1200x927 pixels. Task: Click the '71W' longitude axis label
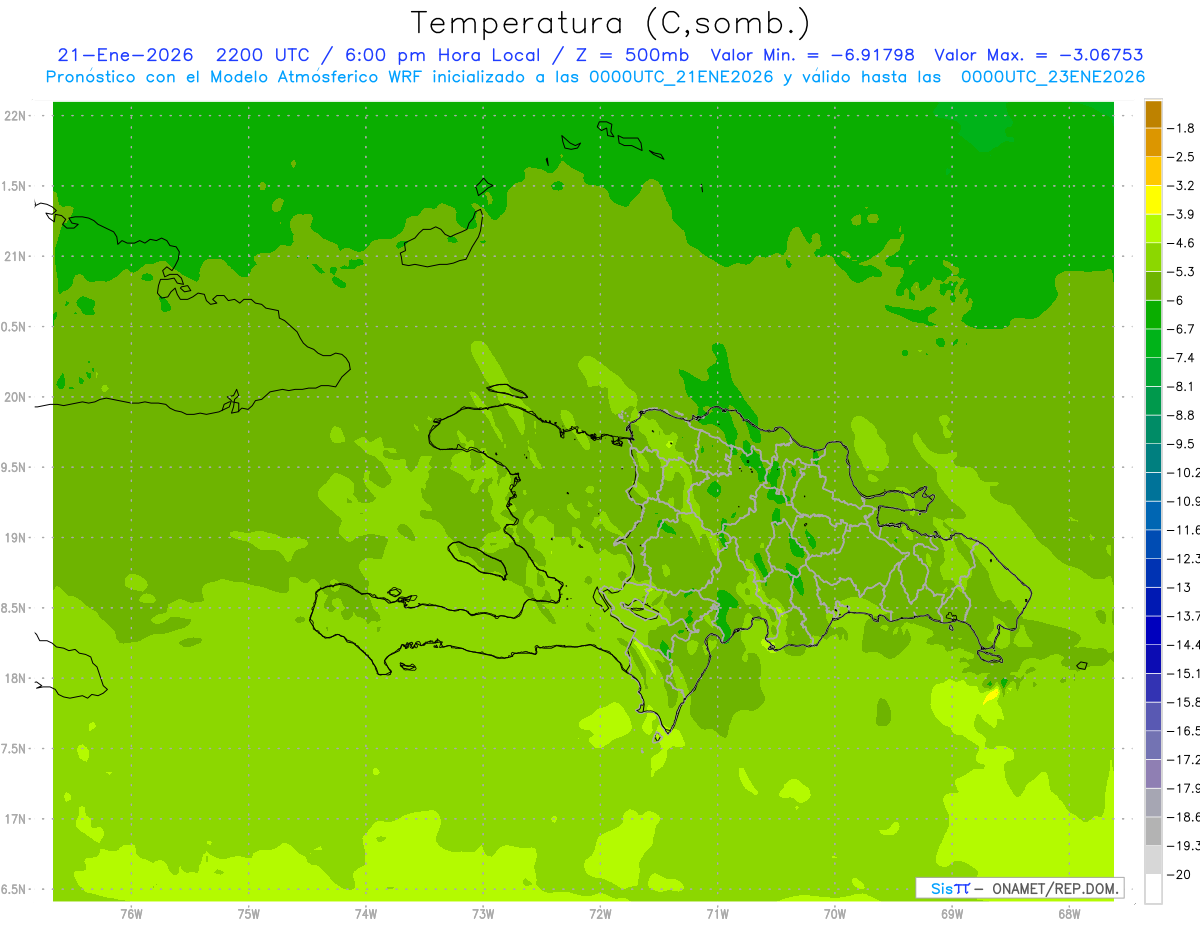click(x=717, y=913)
